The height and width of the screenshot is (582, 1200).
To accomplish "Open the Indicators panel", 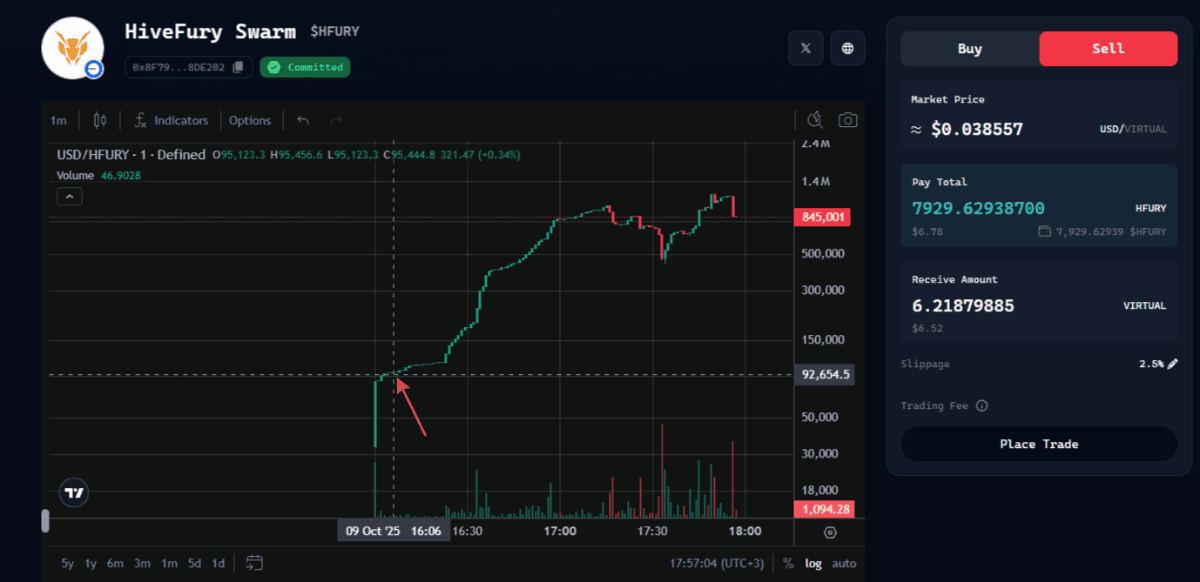I will click(171, 121).
